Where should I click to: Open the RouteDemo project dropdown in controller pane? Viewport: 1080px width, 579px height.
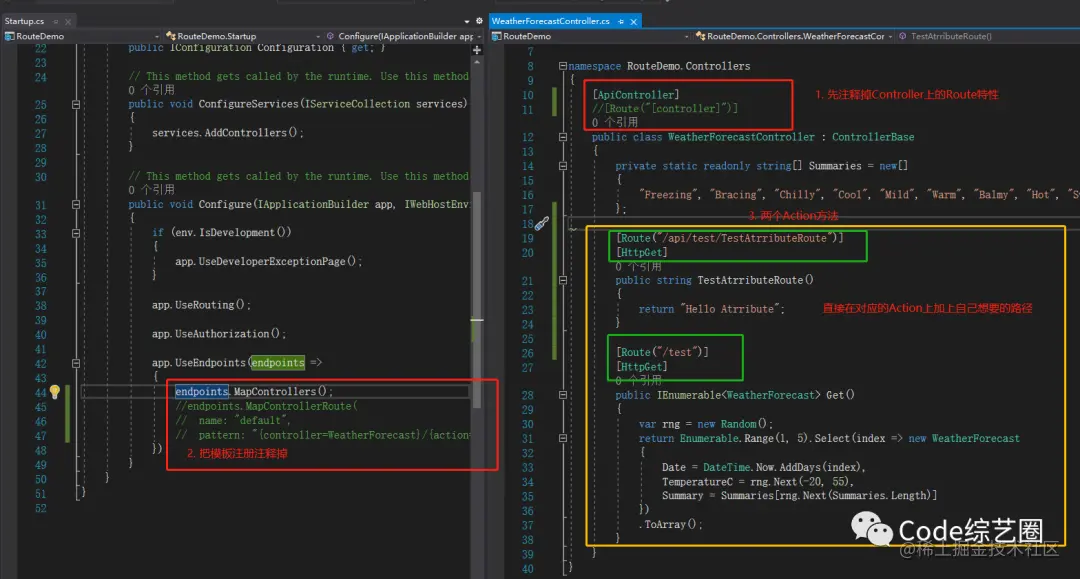click(x=590, y=36)
